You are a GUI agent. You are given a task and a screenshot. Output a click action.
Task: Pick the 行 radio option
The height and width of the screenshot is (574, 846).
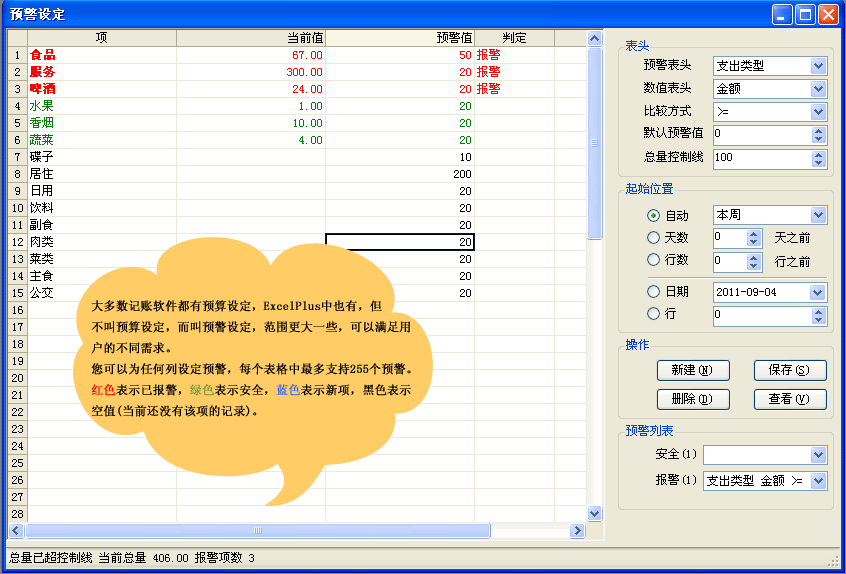click(x=653, y=313)
